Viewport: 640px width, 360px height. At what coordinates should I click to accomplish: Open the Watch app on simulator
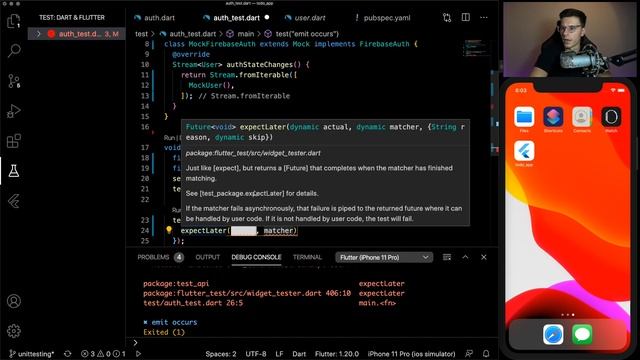coord(611,117)
